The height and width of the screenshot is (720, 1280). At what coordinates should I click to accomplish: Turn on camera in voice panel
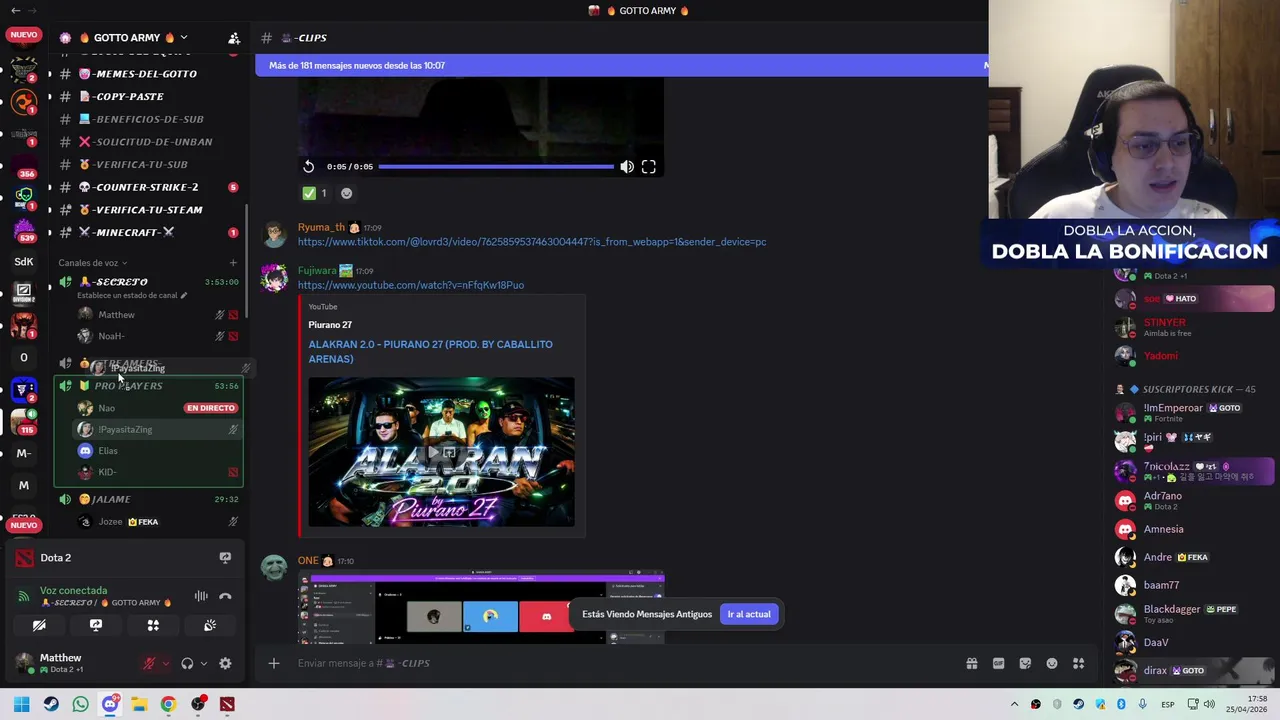tap(39, 625)
